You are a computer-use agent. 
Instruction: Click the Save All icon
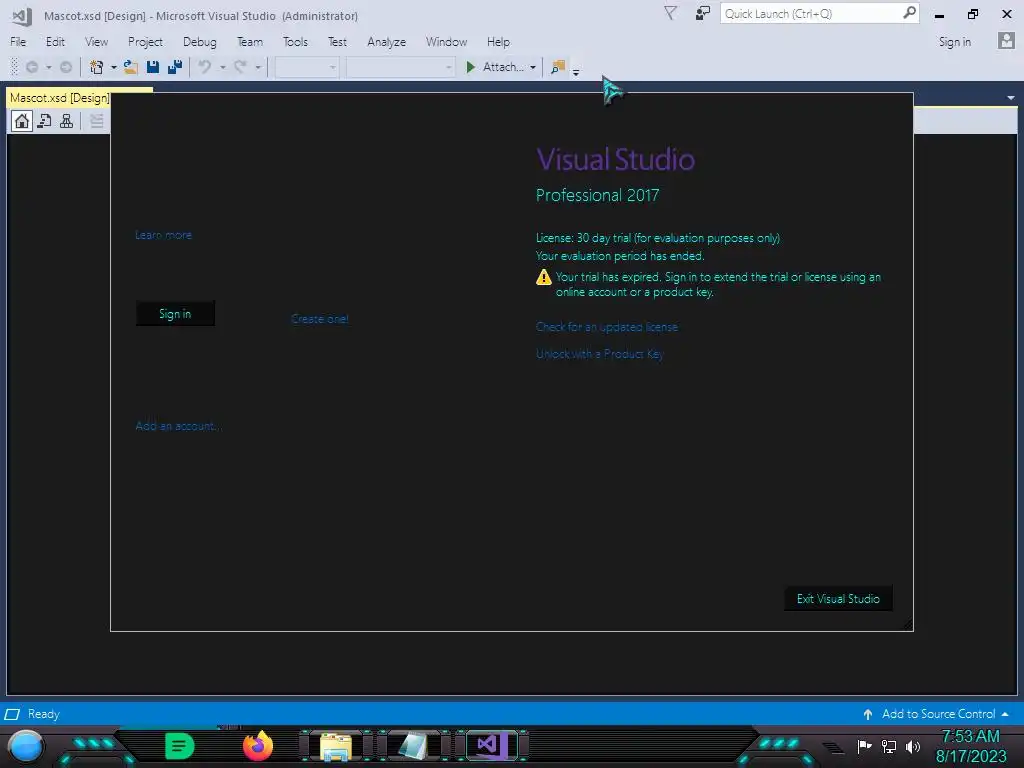174,67
